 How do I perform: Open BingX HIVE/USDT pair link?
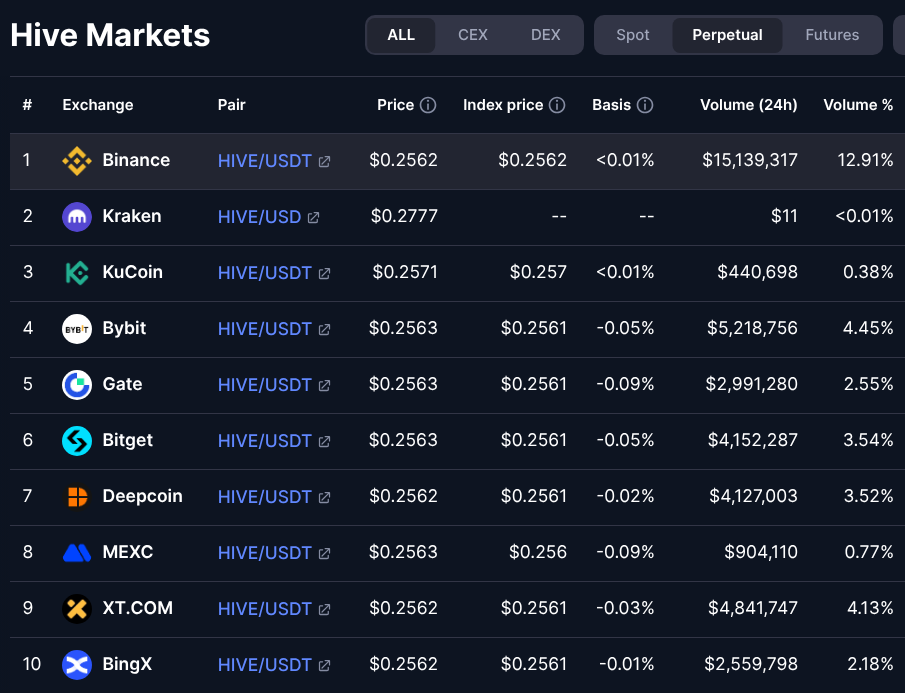(264, 665)
